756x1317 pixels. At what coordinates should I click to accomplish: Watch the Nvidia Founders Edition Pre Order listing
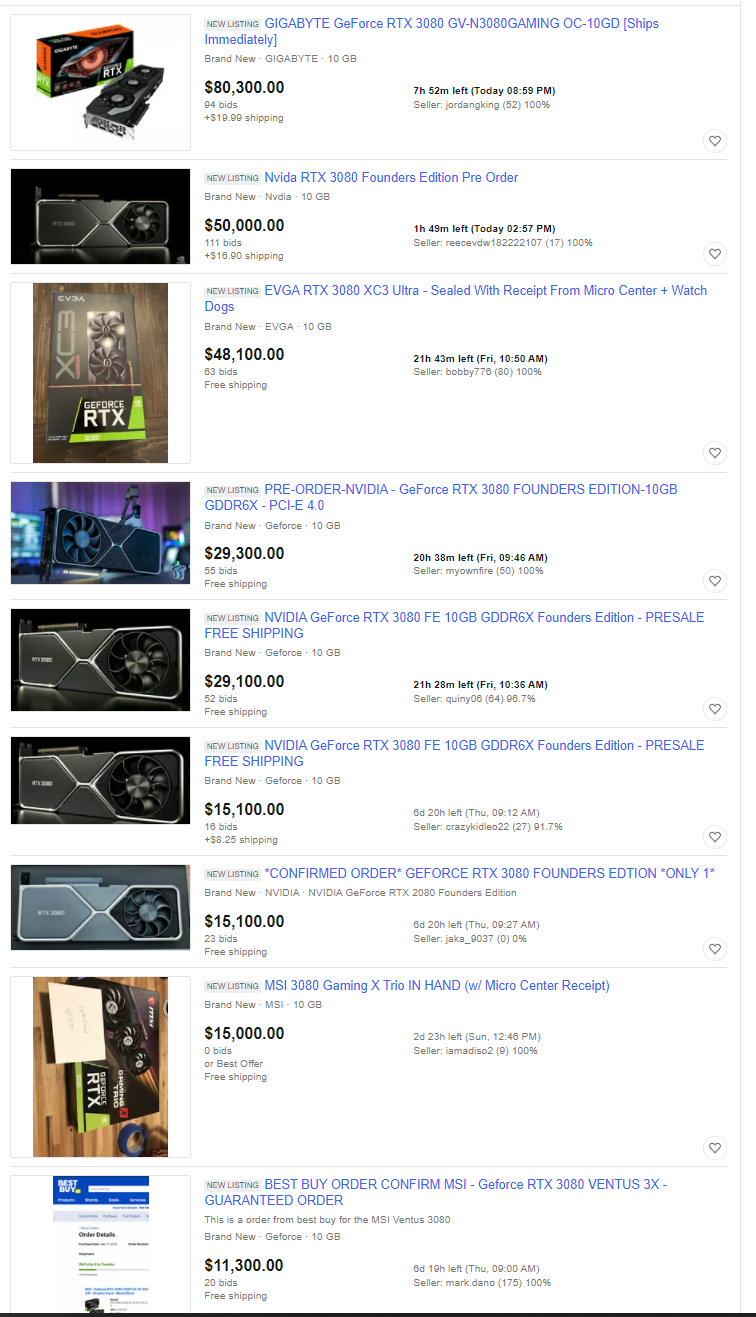714,254
